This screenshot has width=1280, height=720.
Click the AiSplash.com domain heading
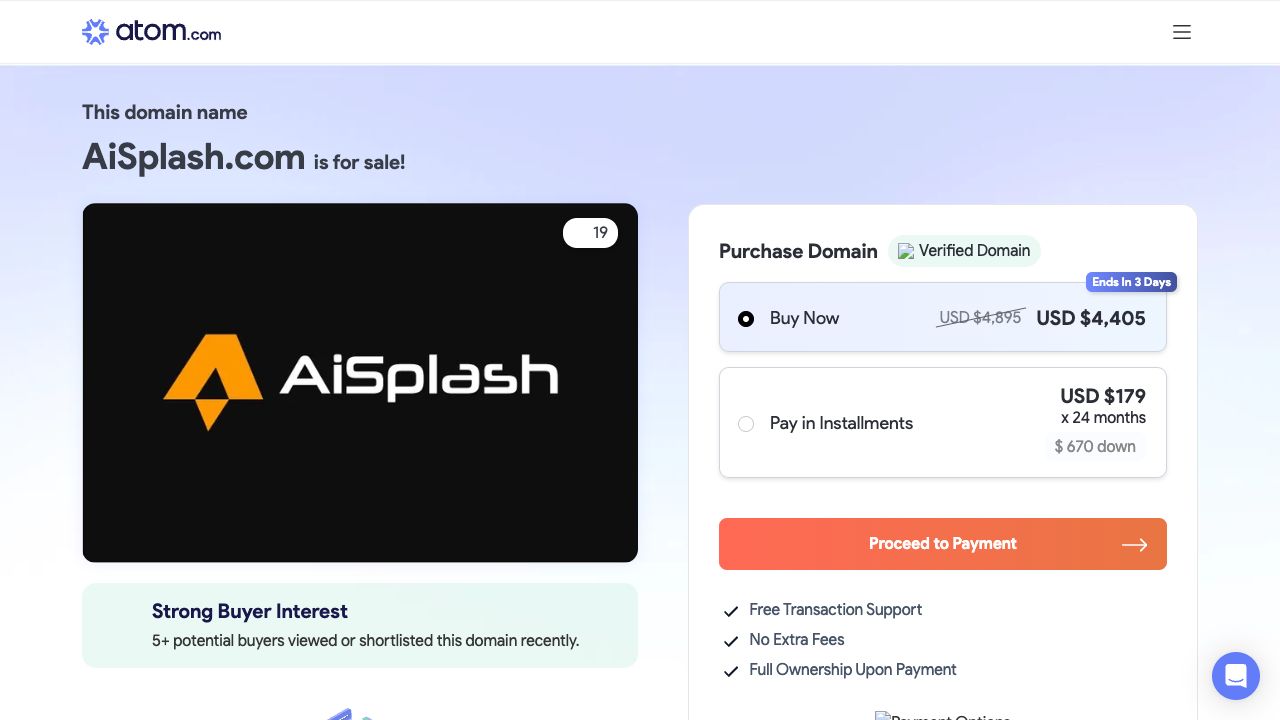point(194,157)
